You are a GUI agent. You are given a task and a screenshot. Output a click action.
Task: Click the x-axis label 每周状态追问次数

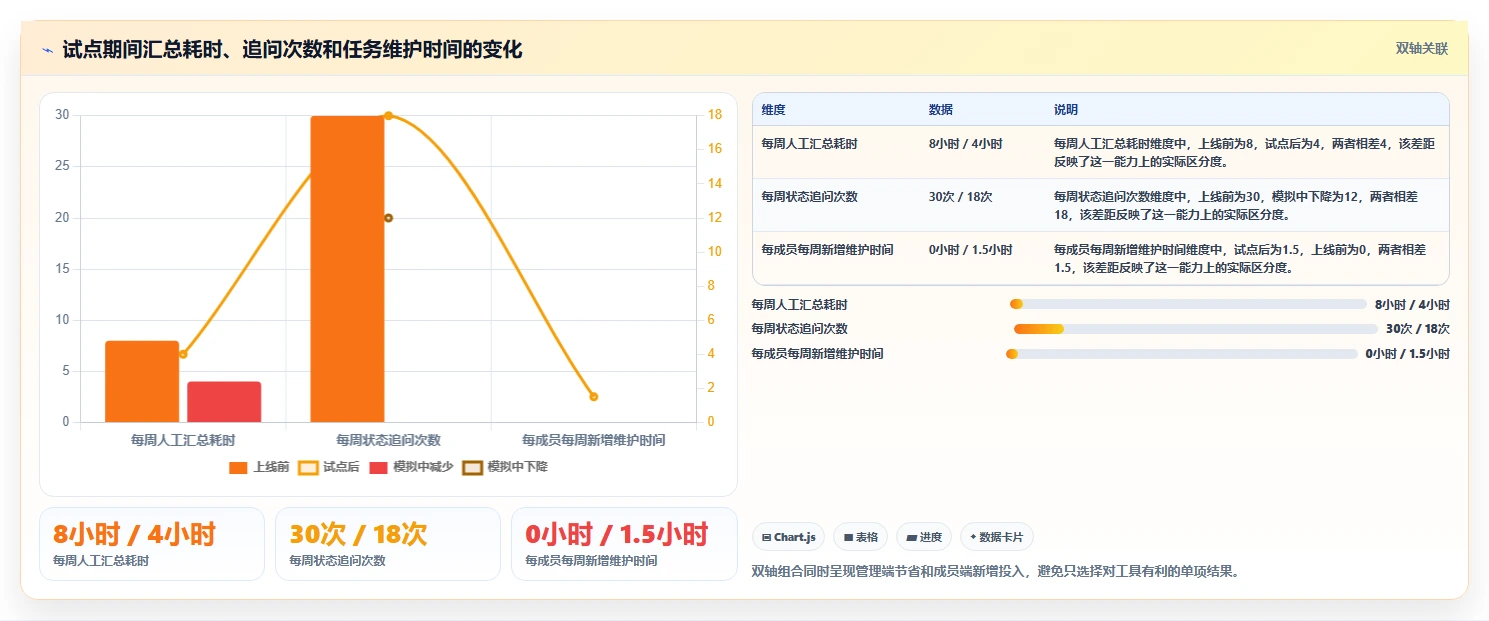click(x=388, y=440)
